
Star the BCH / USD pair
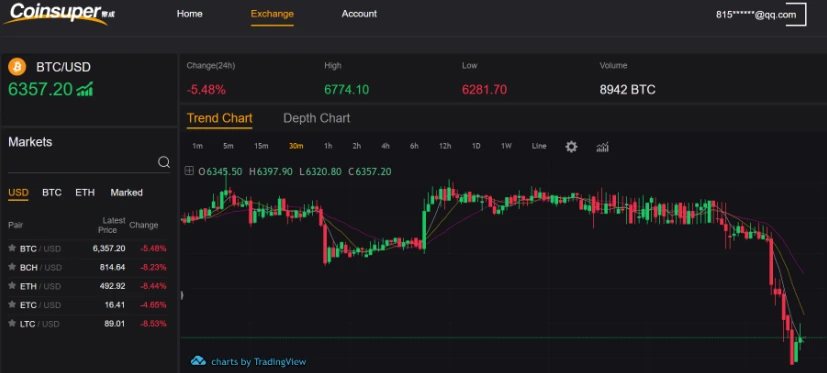[x=12, y=267]
